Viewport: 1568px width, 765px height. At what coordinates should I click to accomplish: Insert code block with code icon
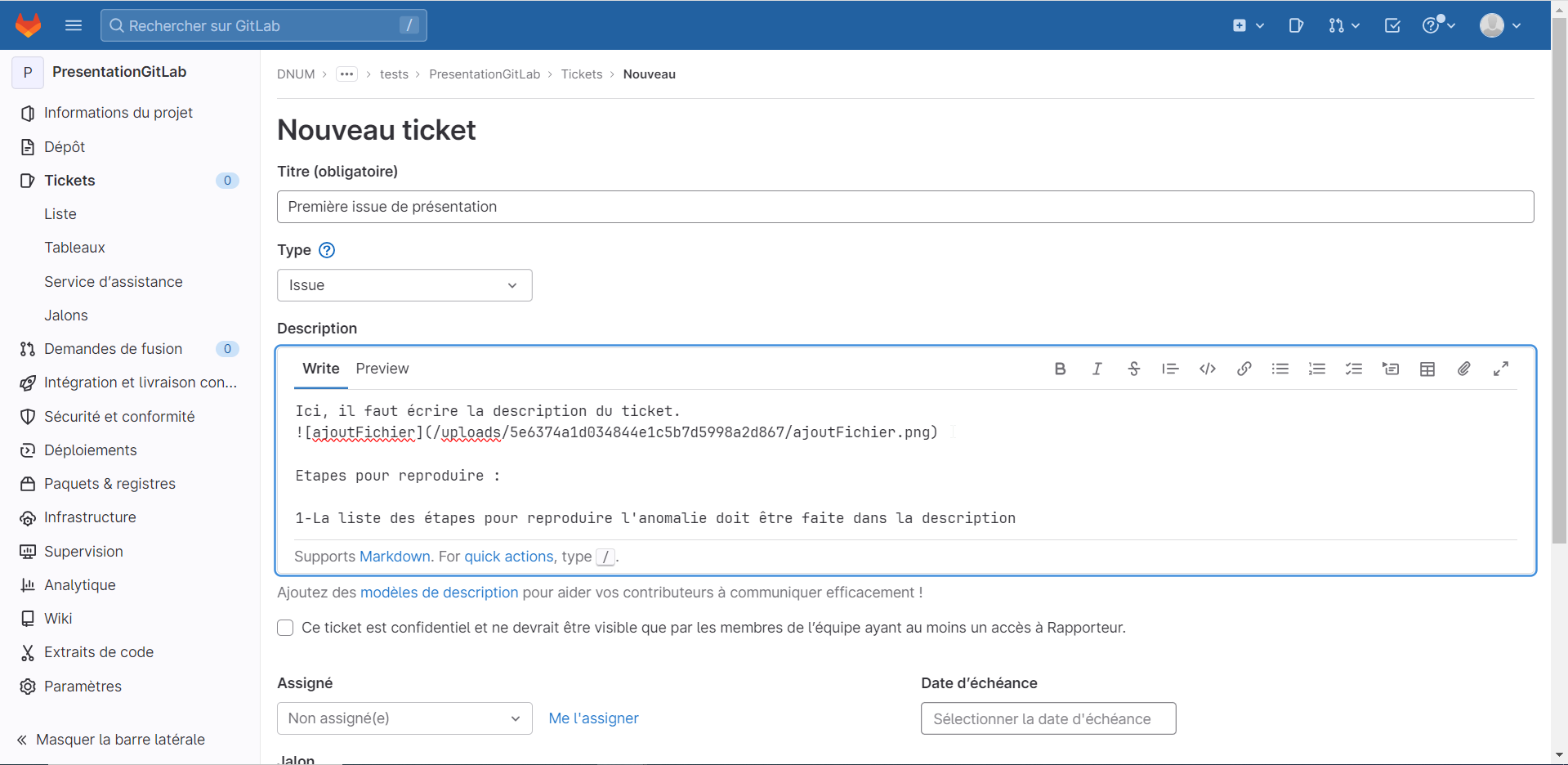1207,369
